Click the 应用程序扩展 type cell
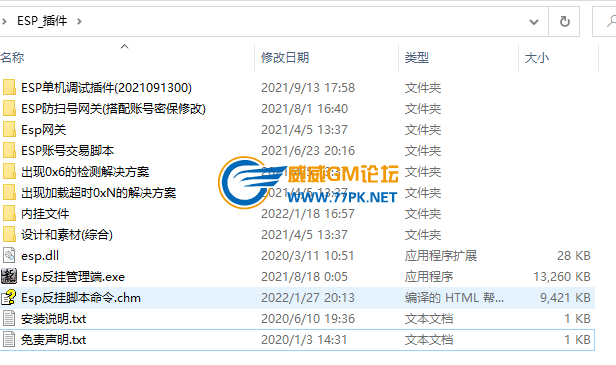616x365 pixels. click(x=441, y=255)
